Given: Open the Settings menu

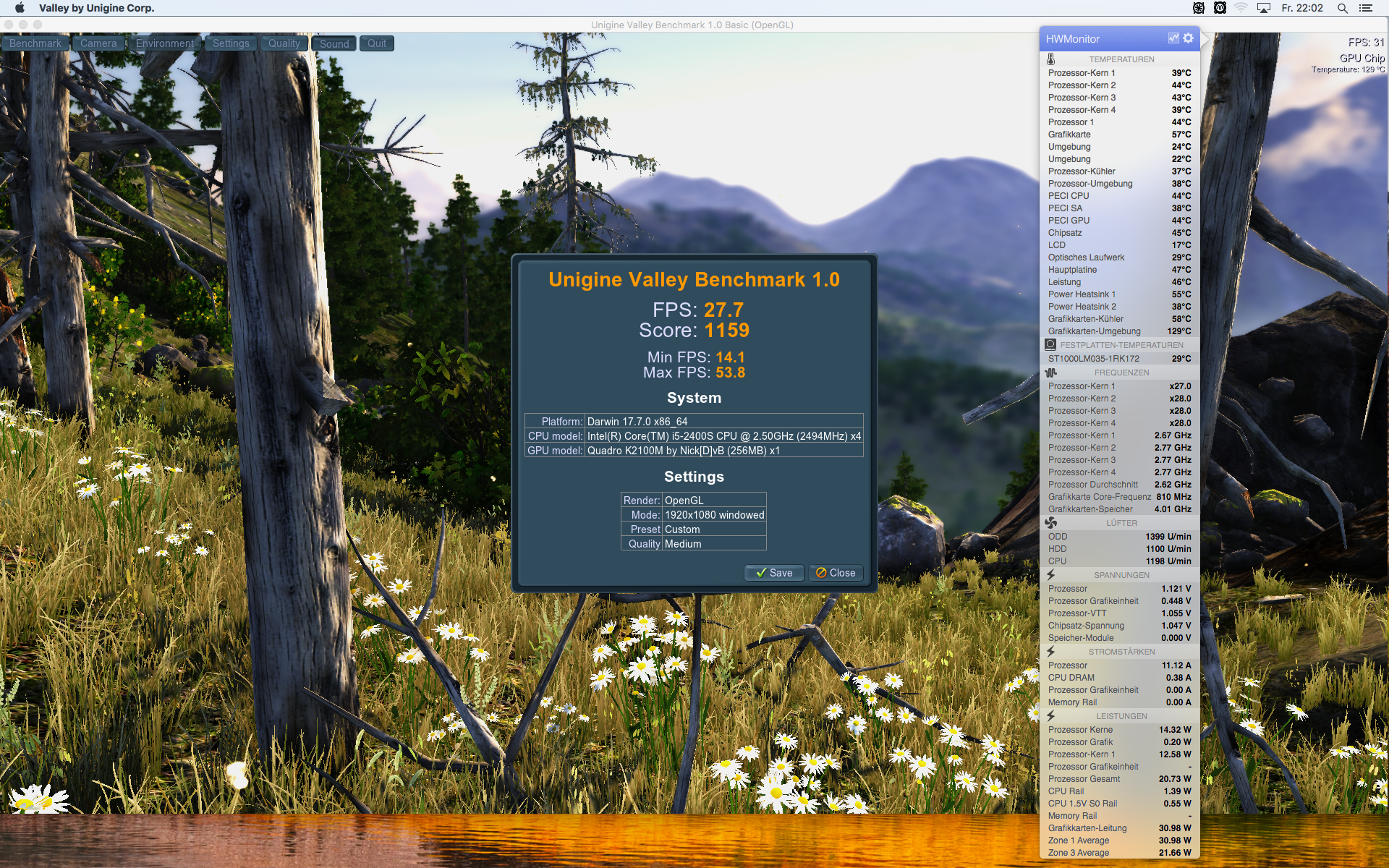Looking at the screenshot, I should click(x=231, y=43).
